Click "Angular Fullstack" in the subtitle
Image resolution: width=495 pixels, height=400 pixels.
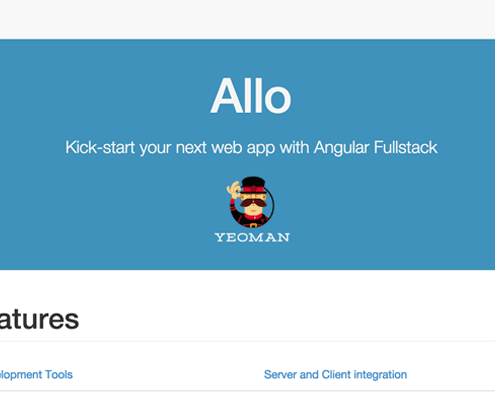coord(376,148)
